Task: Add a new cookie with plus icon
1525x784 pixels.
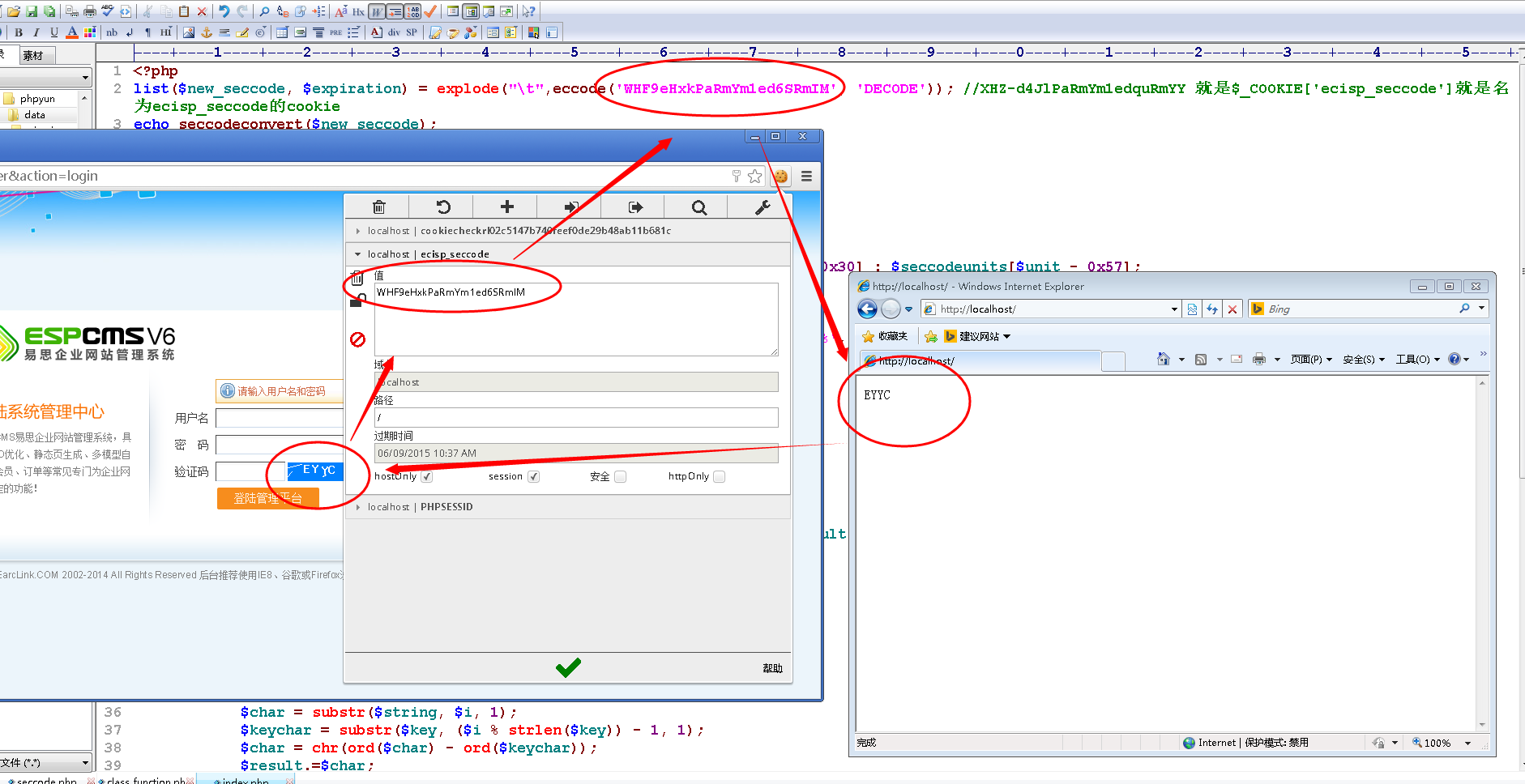Action: click(507, 207)
